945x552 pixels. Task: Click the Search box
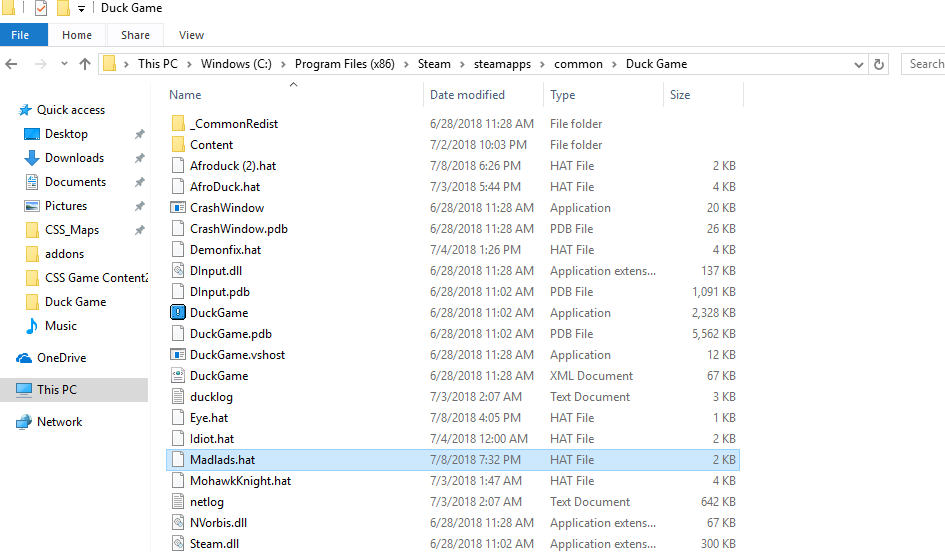point(923,64)
